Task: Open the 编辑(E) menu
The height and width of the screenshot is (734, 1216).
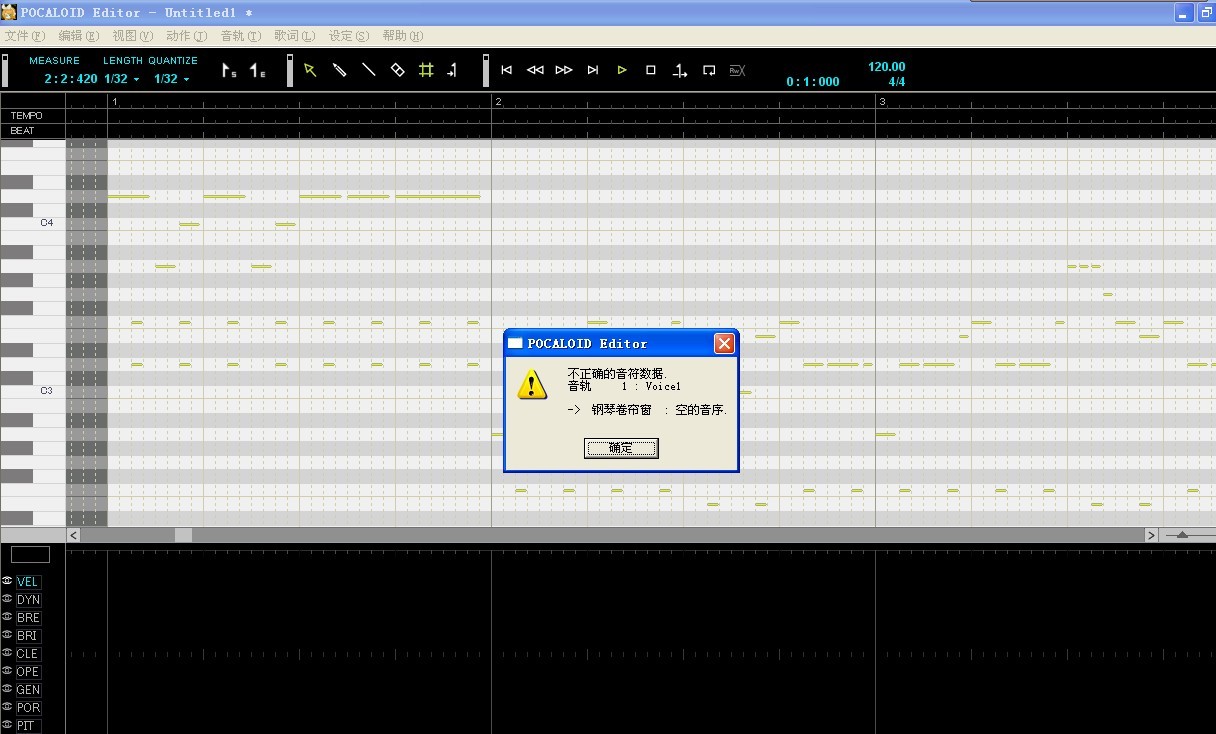Action: coord(79,36)
